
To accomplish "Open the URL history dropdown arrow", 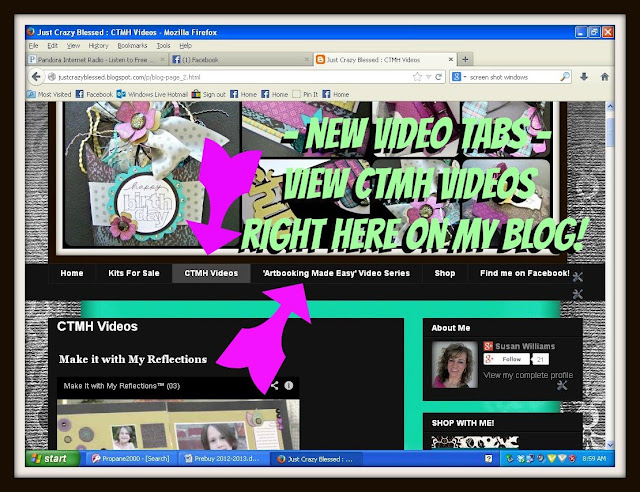I will [x=429, y=77].
